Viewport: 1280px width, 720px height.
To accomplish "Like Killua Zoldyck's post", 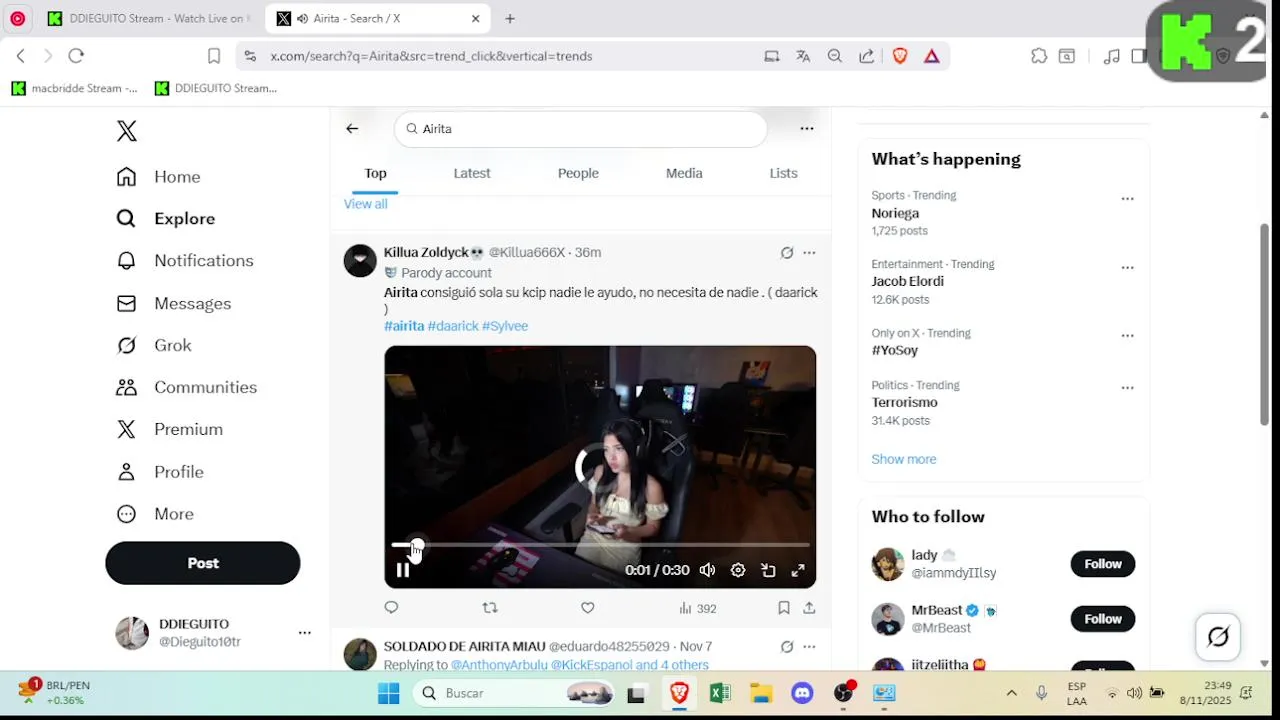I will [x=588, y=607].
